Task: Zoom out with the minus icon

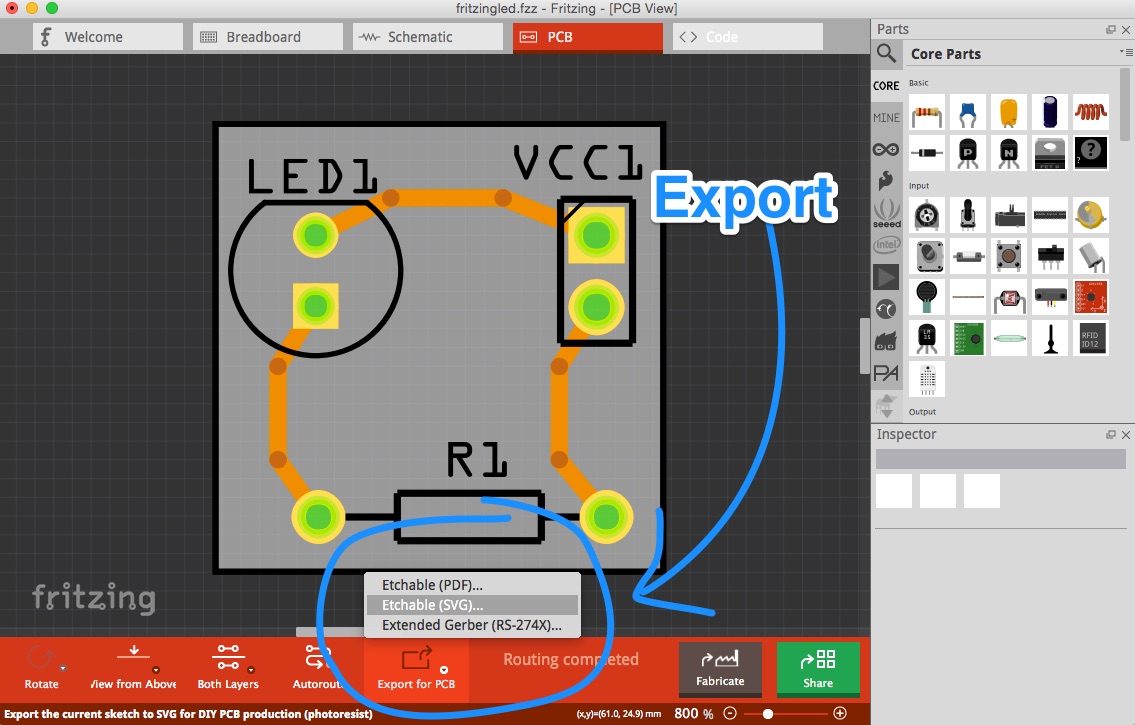Action: tap(730, 713)
